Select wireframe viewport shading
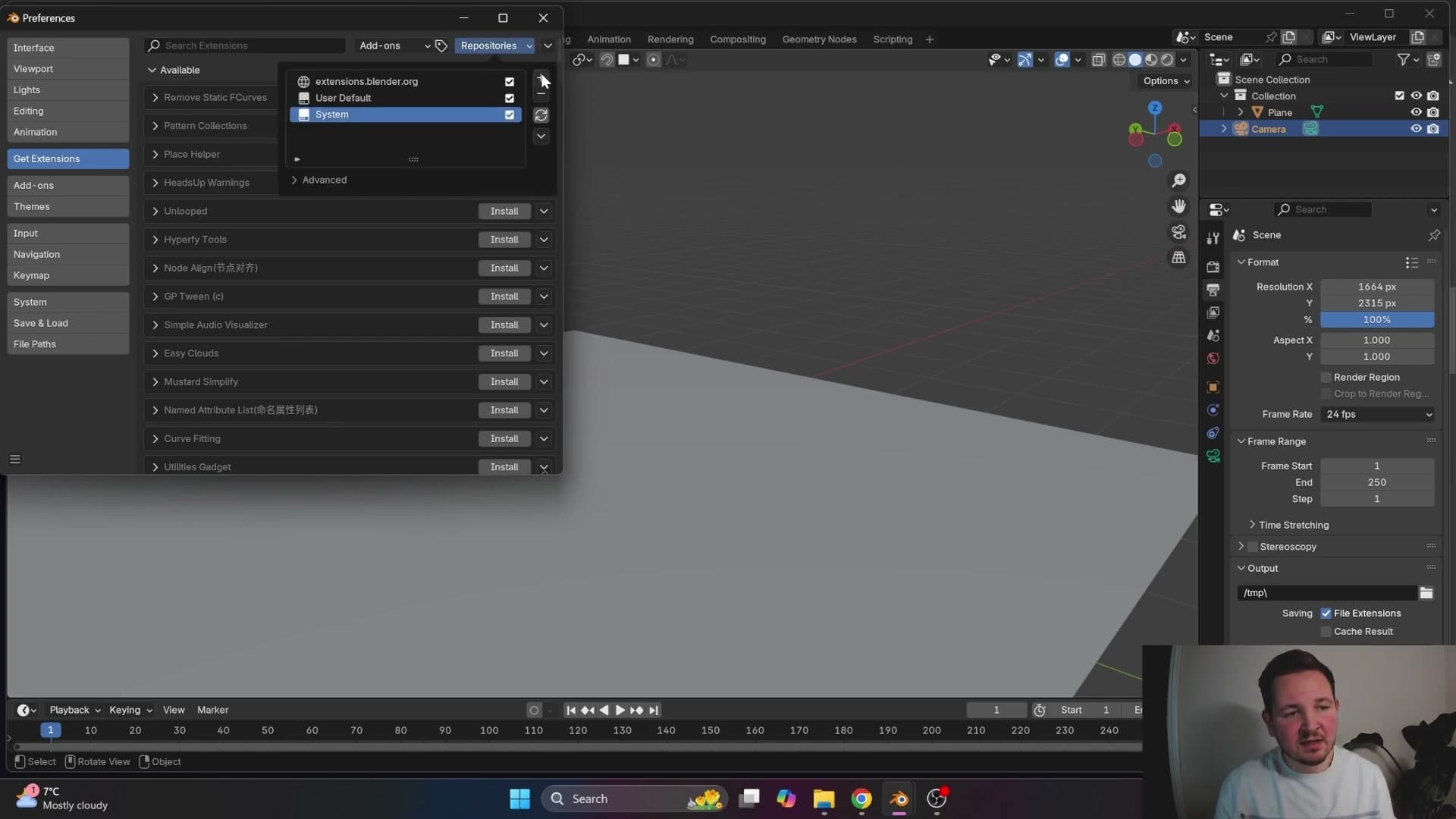The width and height of the screenshot is (1456, 819). [x=1119, y=60]
